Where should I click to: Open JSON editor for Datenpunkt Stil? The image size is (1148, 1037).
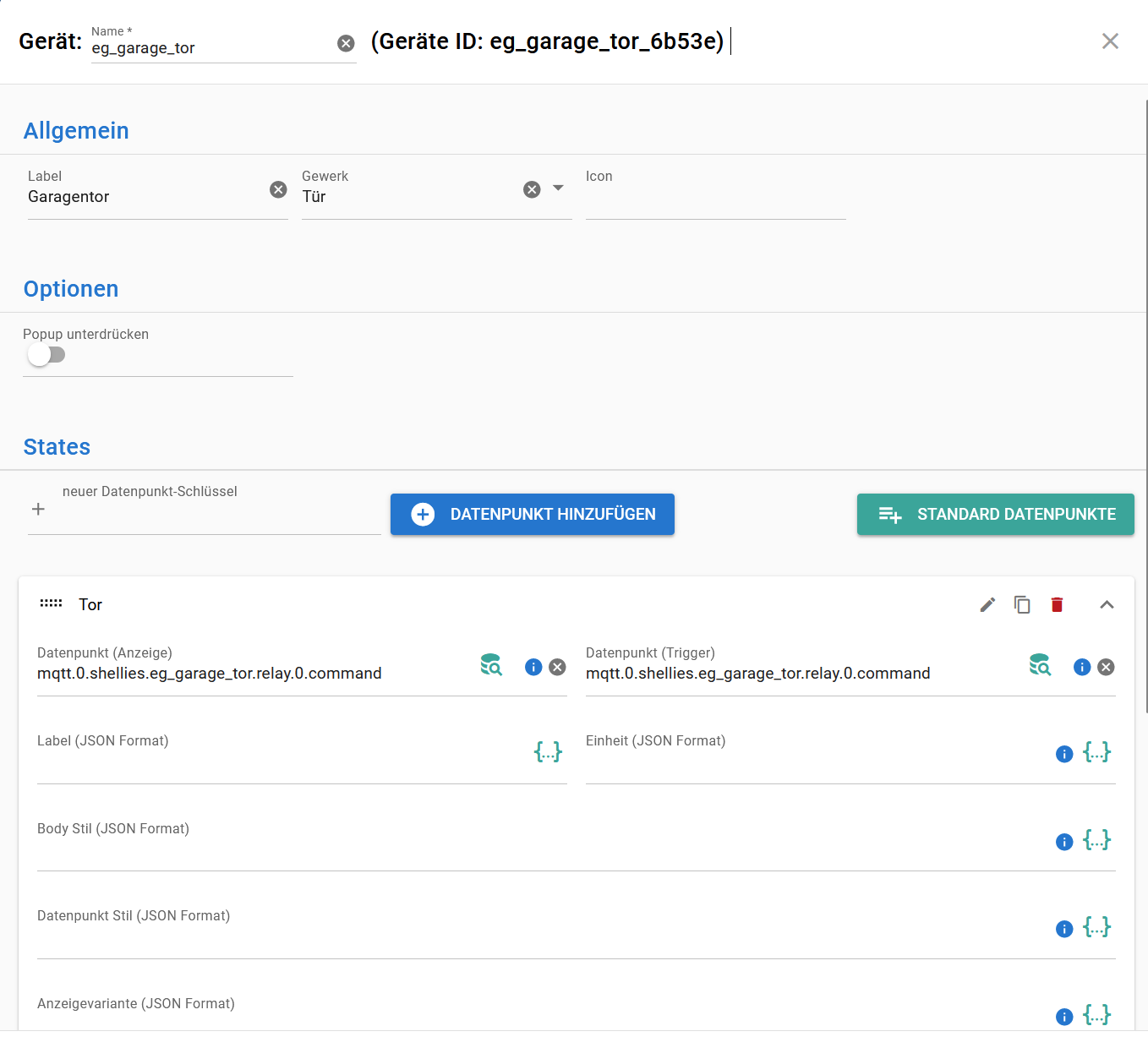point(1096,926)
